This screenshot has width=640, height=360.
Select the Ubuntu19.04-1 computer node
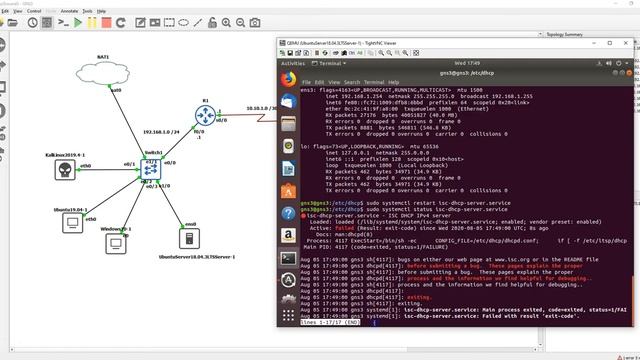73,223
